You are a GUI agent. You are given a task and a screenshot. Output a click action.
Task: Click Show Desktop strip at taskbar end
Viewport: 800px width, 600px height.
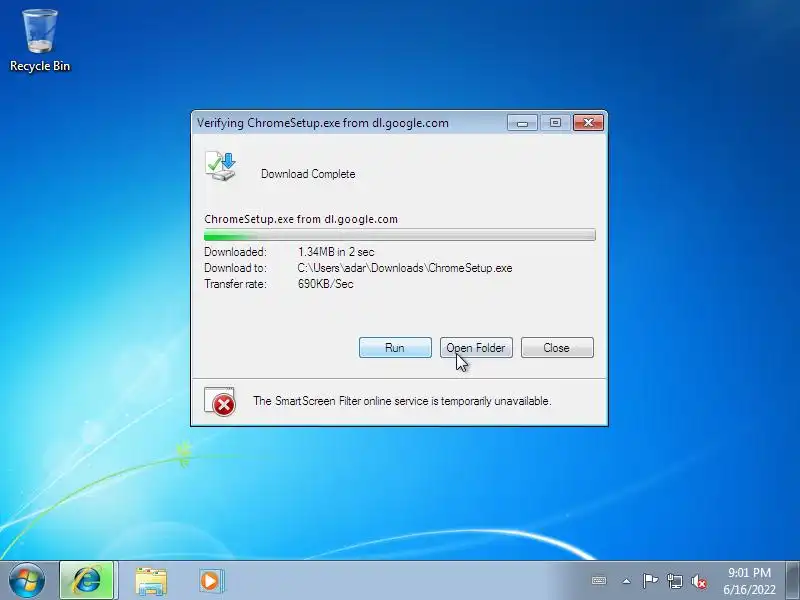click(x=793, y=580)
